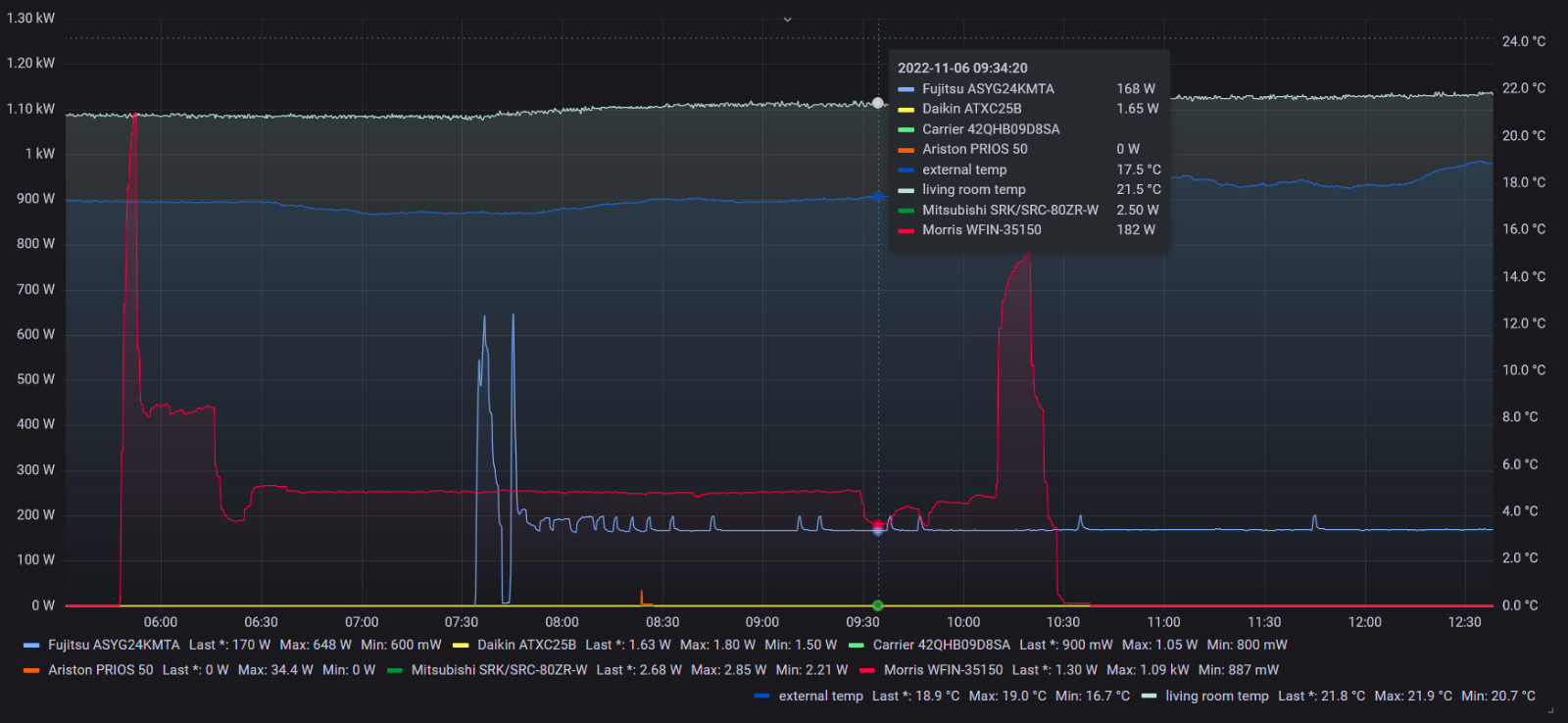1568x723 pixels.
Task: Open color picker for Ariston PRIOS 50 swatch
Action: tap(31, 670)
